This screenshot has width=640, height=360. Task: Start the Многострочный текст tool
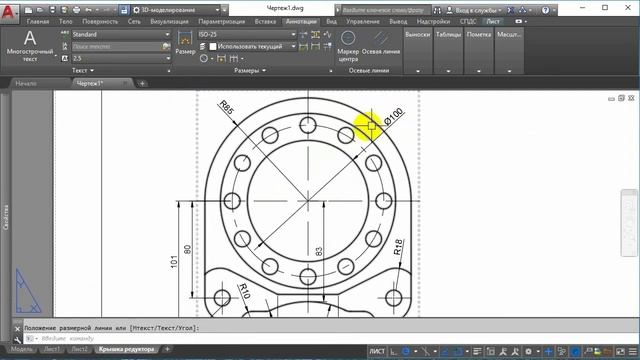click(x=30, y=46)
